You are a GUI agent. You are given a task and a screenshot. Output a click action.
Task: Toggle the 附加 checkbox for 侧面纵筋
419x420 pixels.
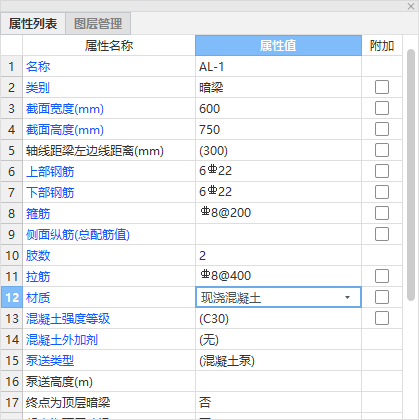(382, 234)
